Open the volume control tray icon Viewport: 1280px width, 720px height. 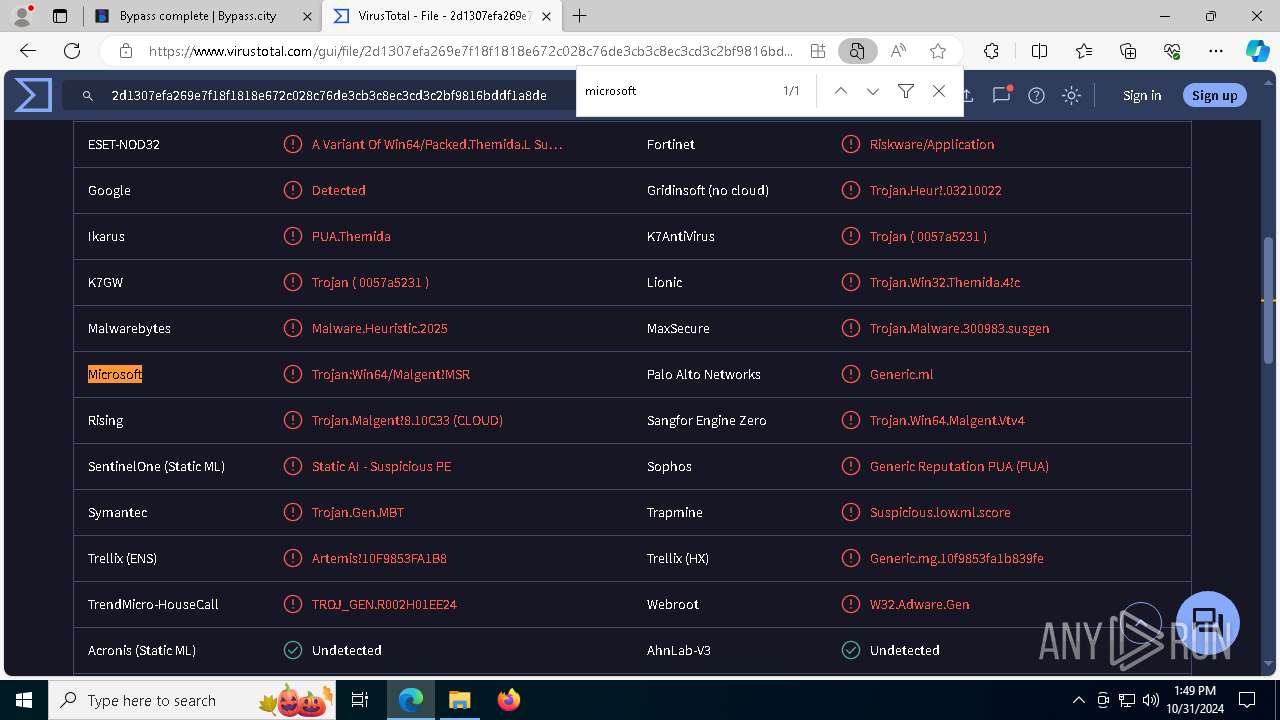coord(1151,700)
